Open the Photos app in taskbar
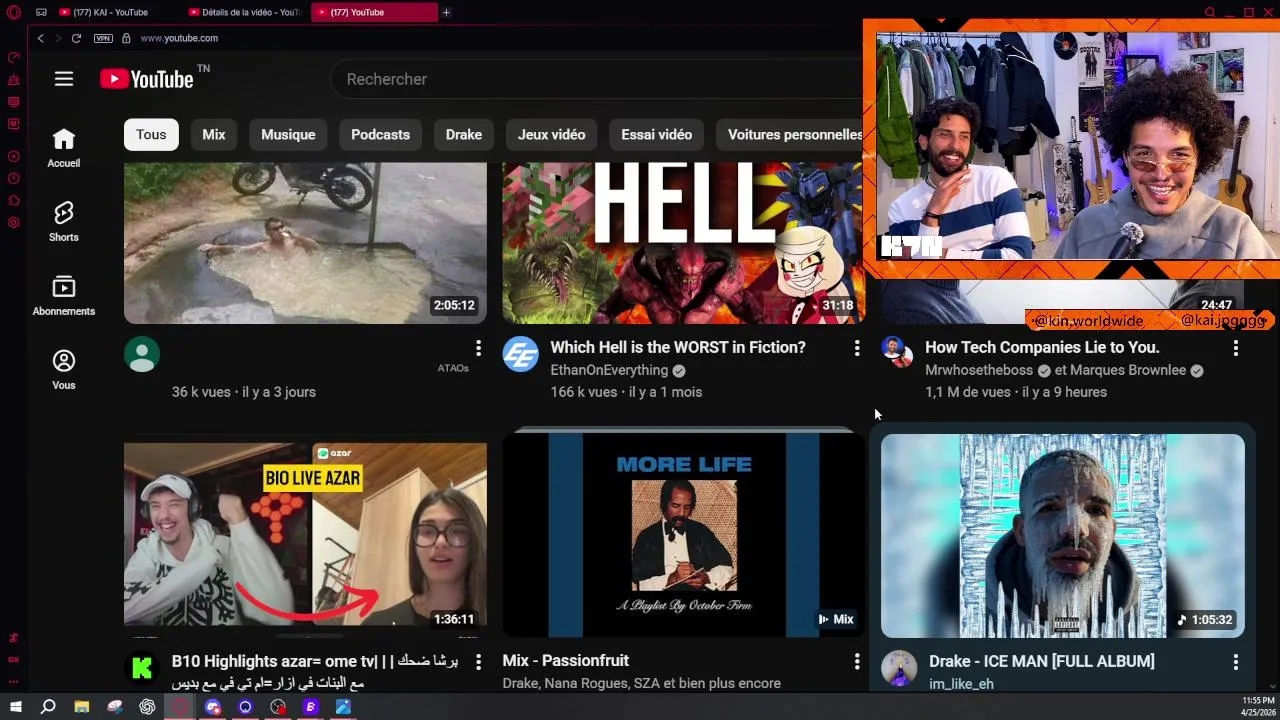Viewport: 1280px width, 720px height. (x=343, y=707)
